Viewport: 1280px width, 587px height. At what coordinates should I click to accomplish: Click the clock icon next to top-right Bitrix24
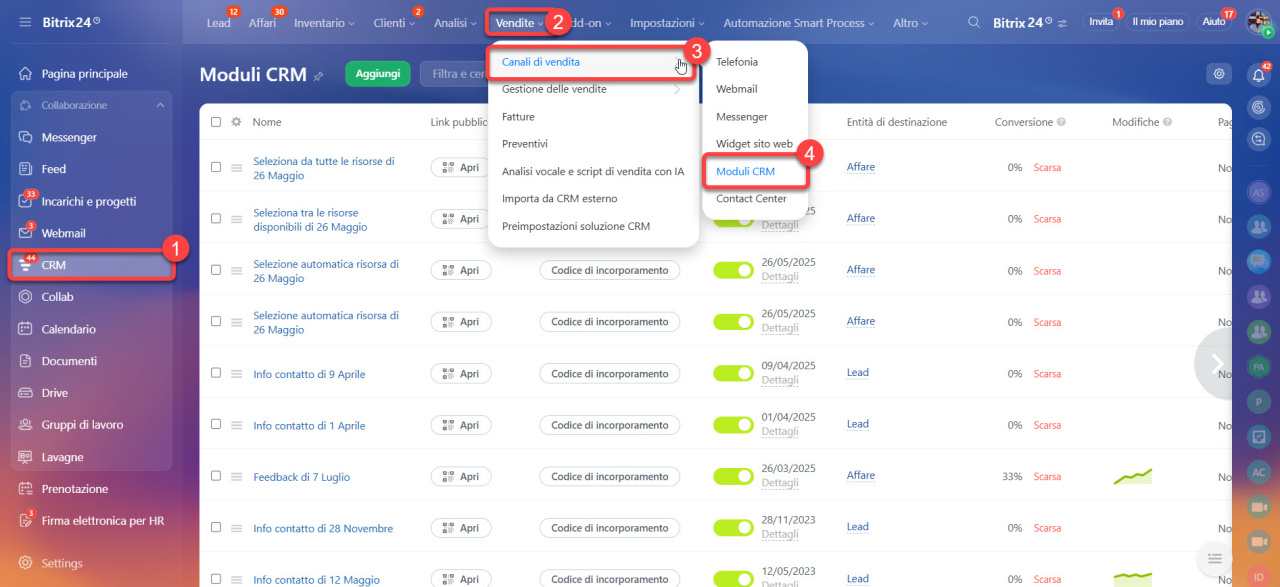pyautogui.click(x=1049, y=19)
